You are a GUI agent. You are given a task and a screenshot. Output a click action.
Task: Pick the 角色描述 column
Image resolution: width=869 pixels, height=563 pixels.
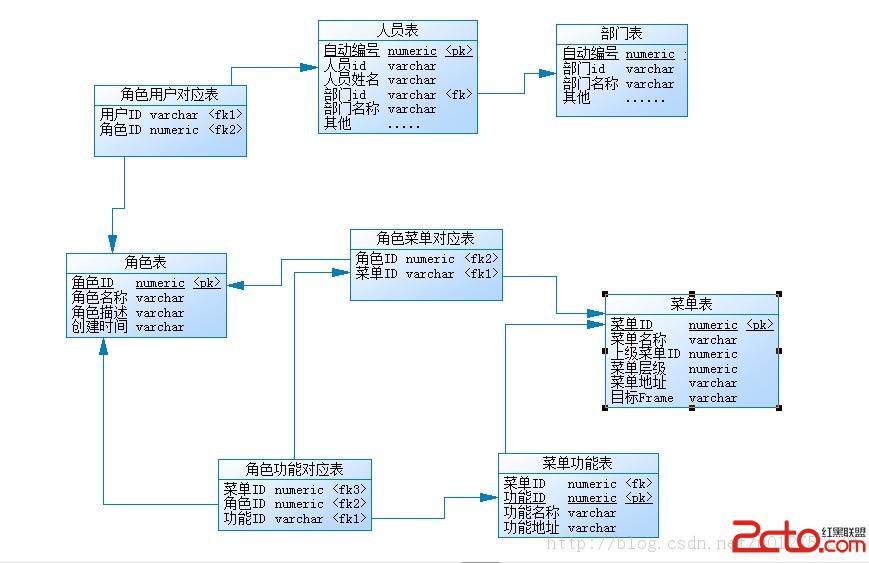(x=127, y=313)
